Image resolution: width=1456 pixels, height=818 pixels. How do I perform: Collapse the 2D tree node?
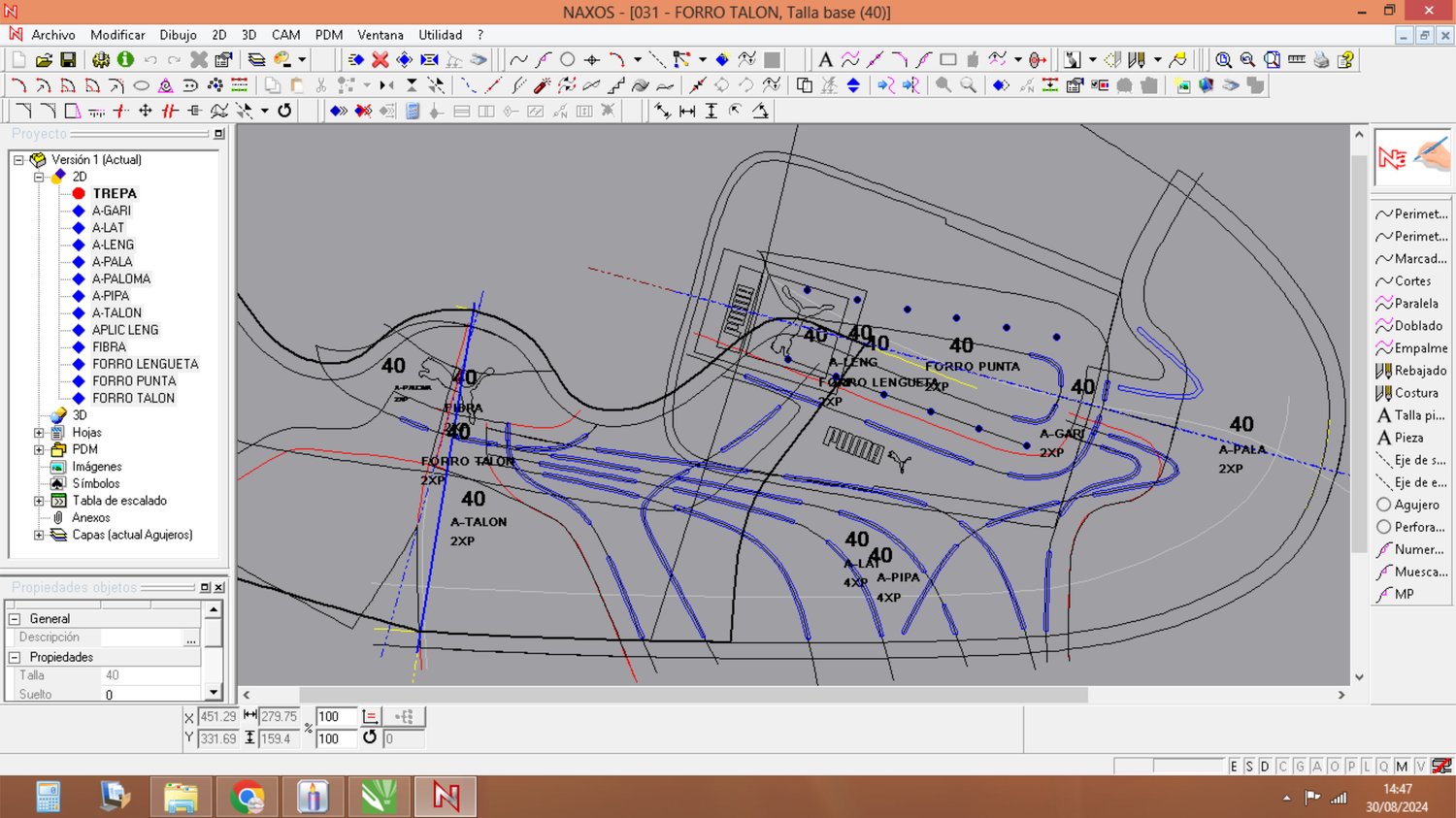click(39, 177)
